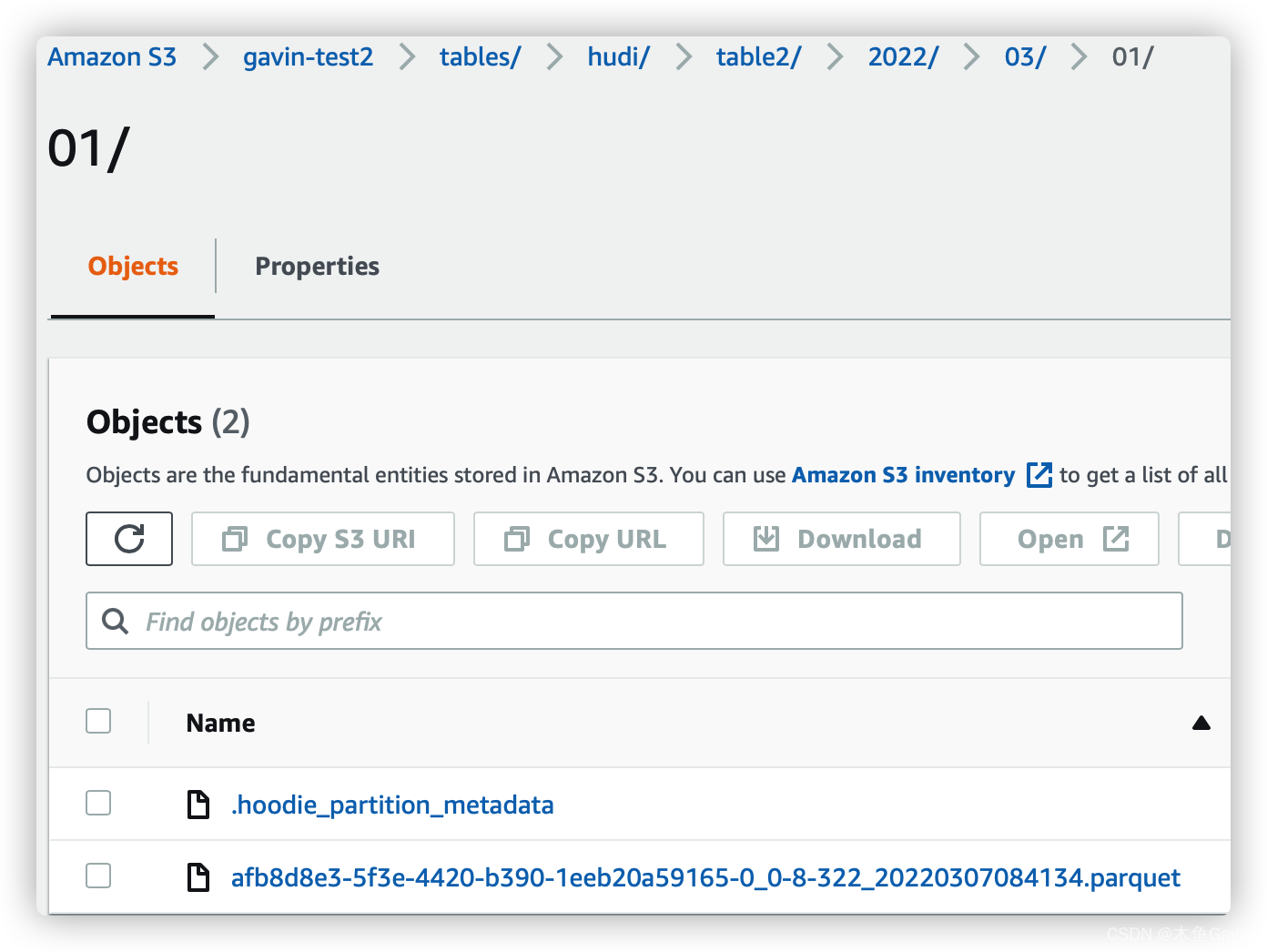This screenshot has width=1267, height=952.
Task: Click the file icon beside the parquet object
Action: point(198,877)
